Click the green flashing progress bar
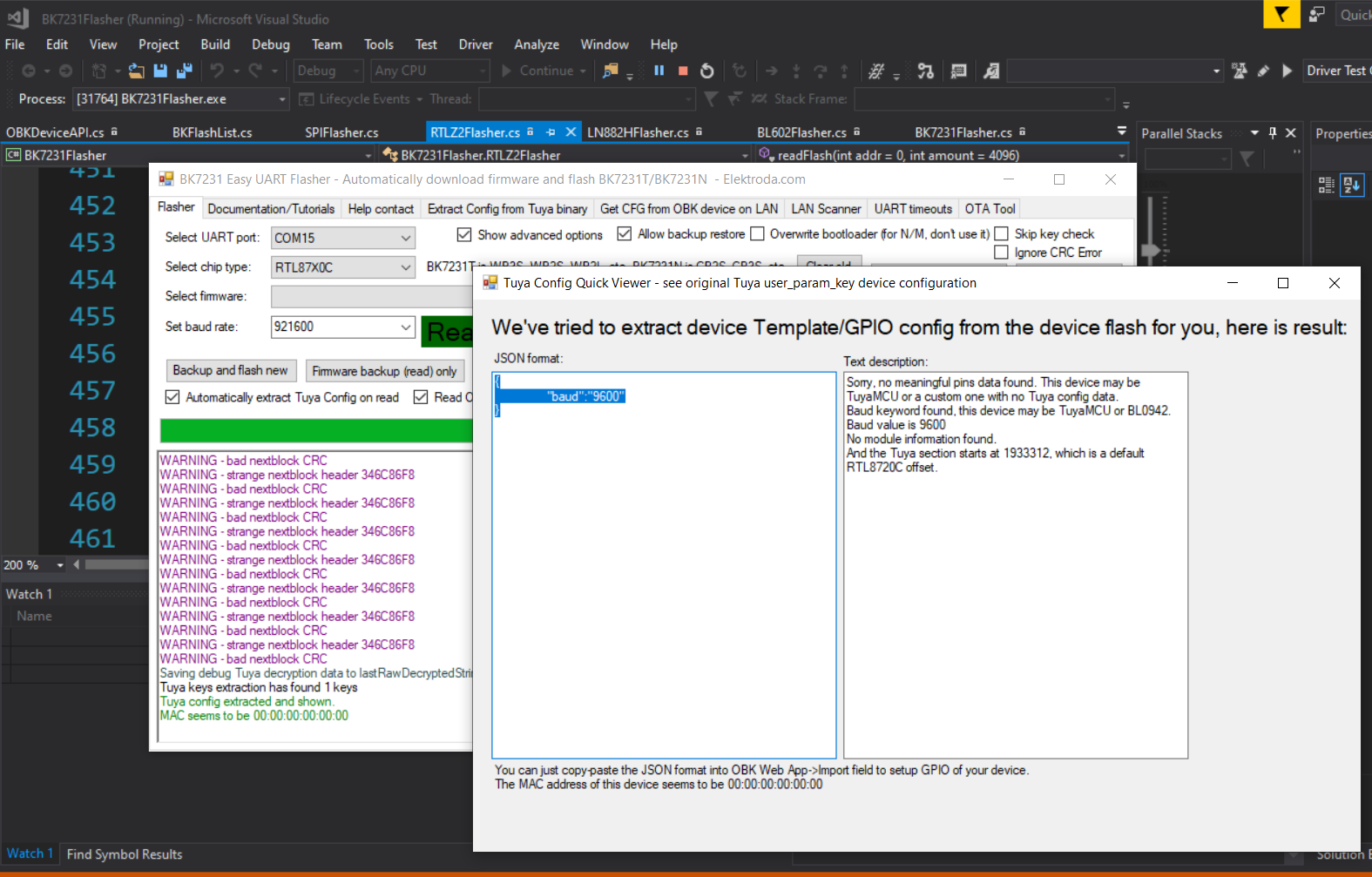This screenshot has height=877, width=1372. click(315, 430)
